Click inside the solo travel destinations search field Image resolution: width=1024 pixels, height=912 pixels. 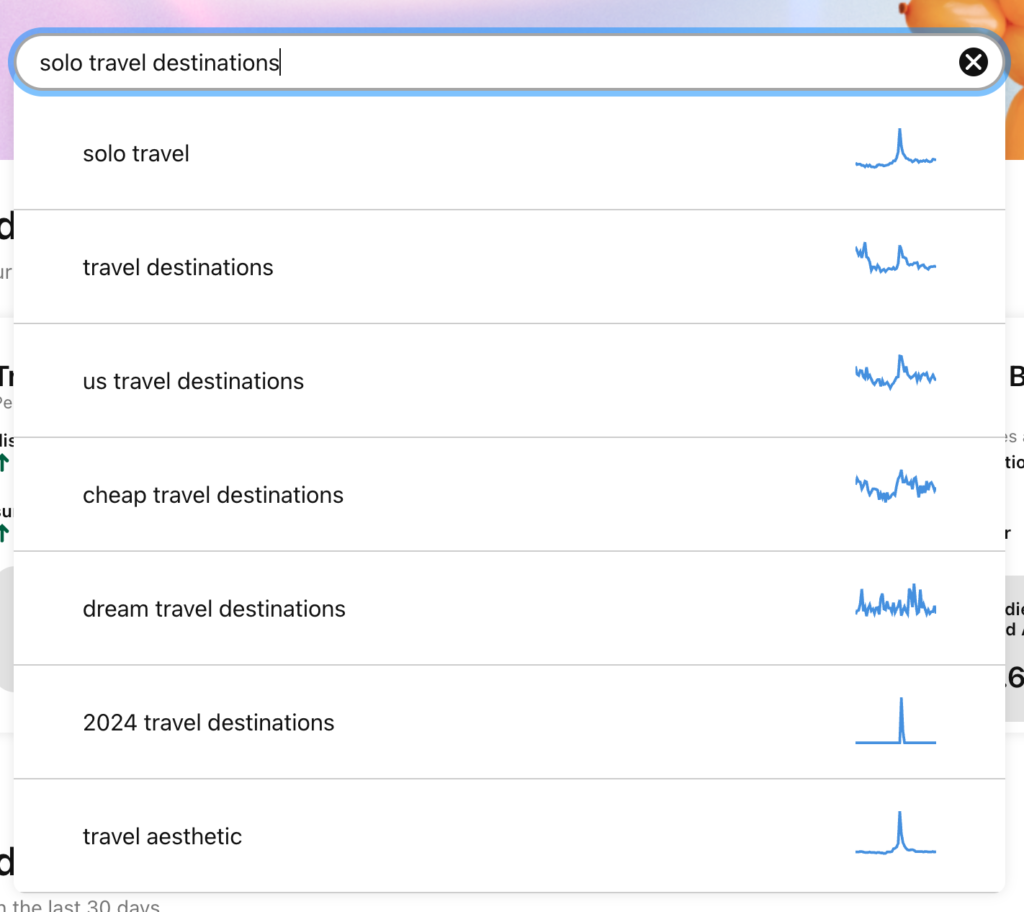pos(500,63)
